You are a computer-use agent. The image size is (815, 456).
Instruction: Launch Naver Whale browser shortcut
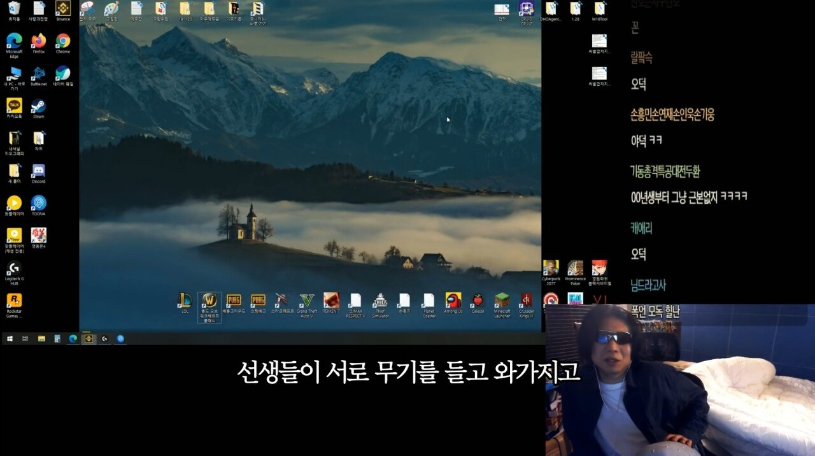tap(63, 76)
